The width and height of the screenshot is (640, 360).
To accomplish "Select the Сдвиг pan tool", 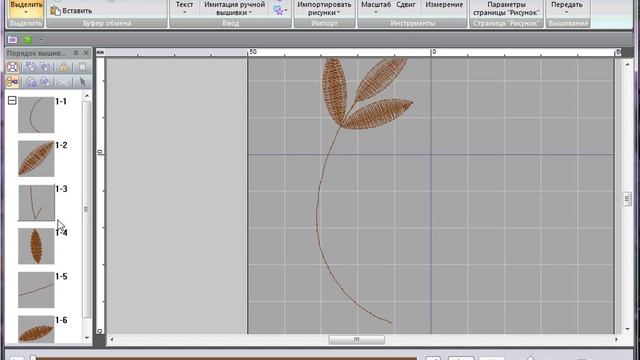I will [x=406, y=5].
